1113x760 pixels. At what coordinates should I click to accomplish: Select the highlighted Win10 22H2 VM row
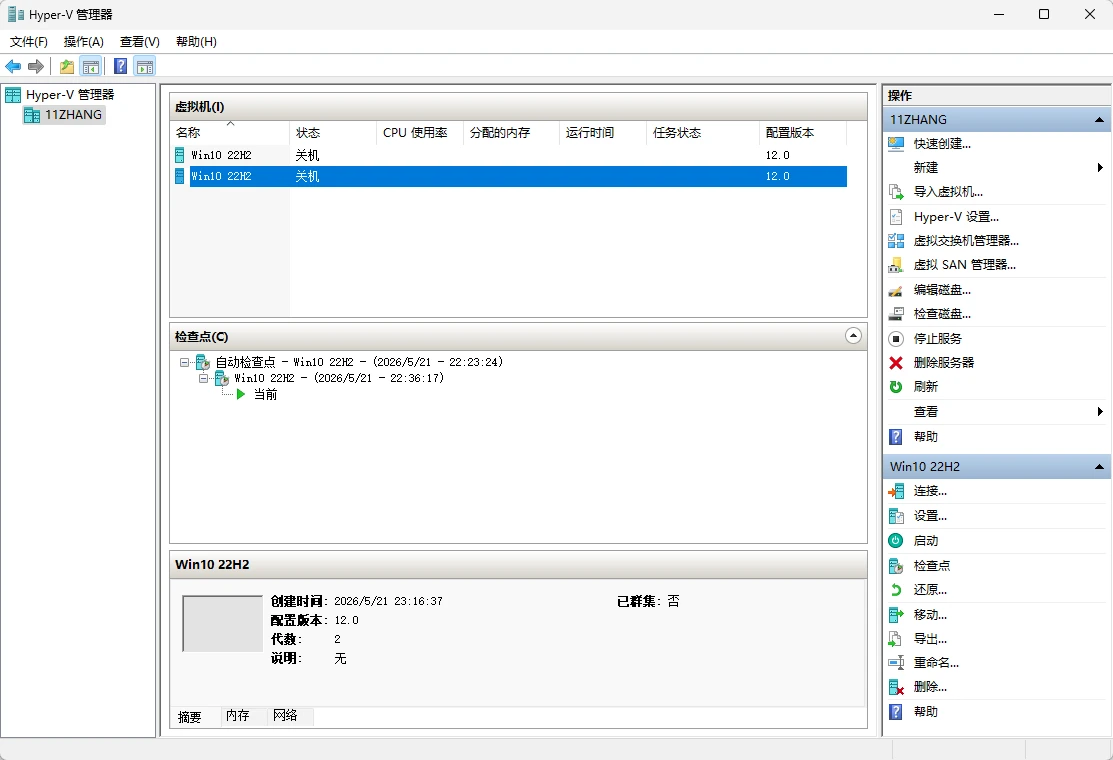508,177
